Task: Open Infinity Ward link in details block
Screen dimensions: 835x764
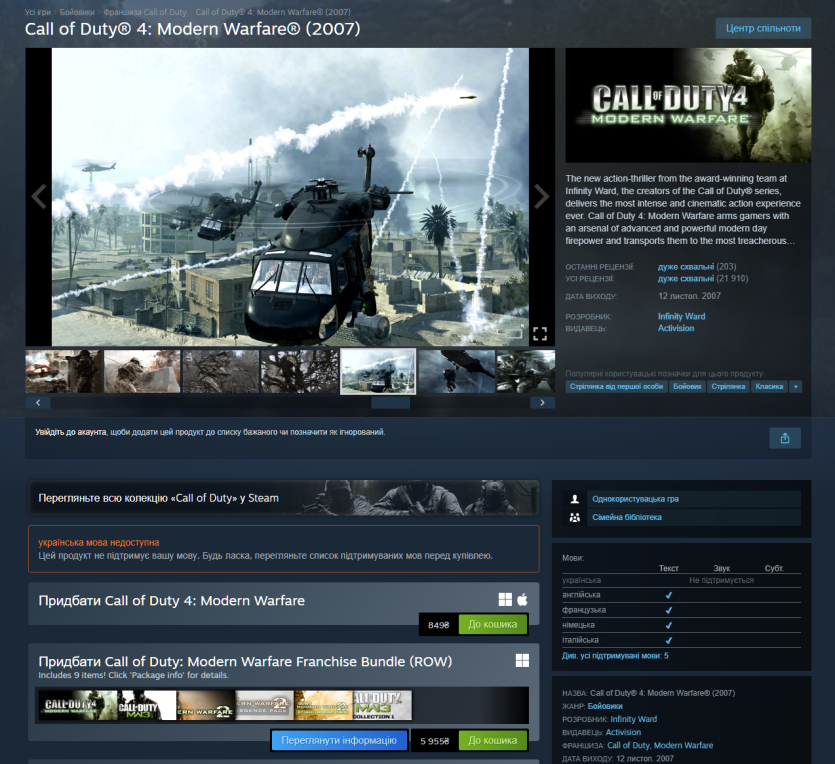Action: point(633,719)
